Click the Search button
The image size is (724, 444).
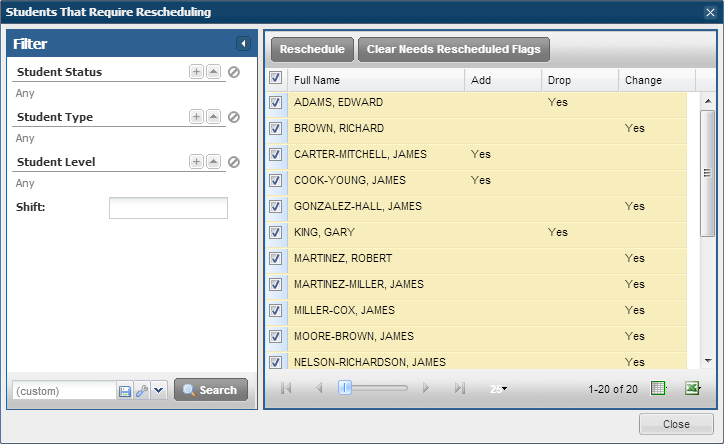(211, 390)
